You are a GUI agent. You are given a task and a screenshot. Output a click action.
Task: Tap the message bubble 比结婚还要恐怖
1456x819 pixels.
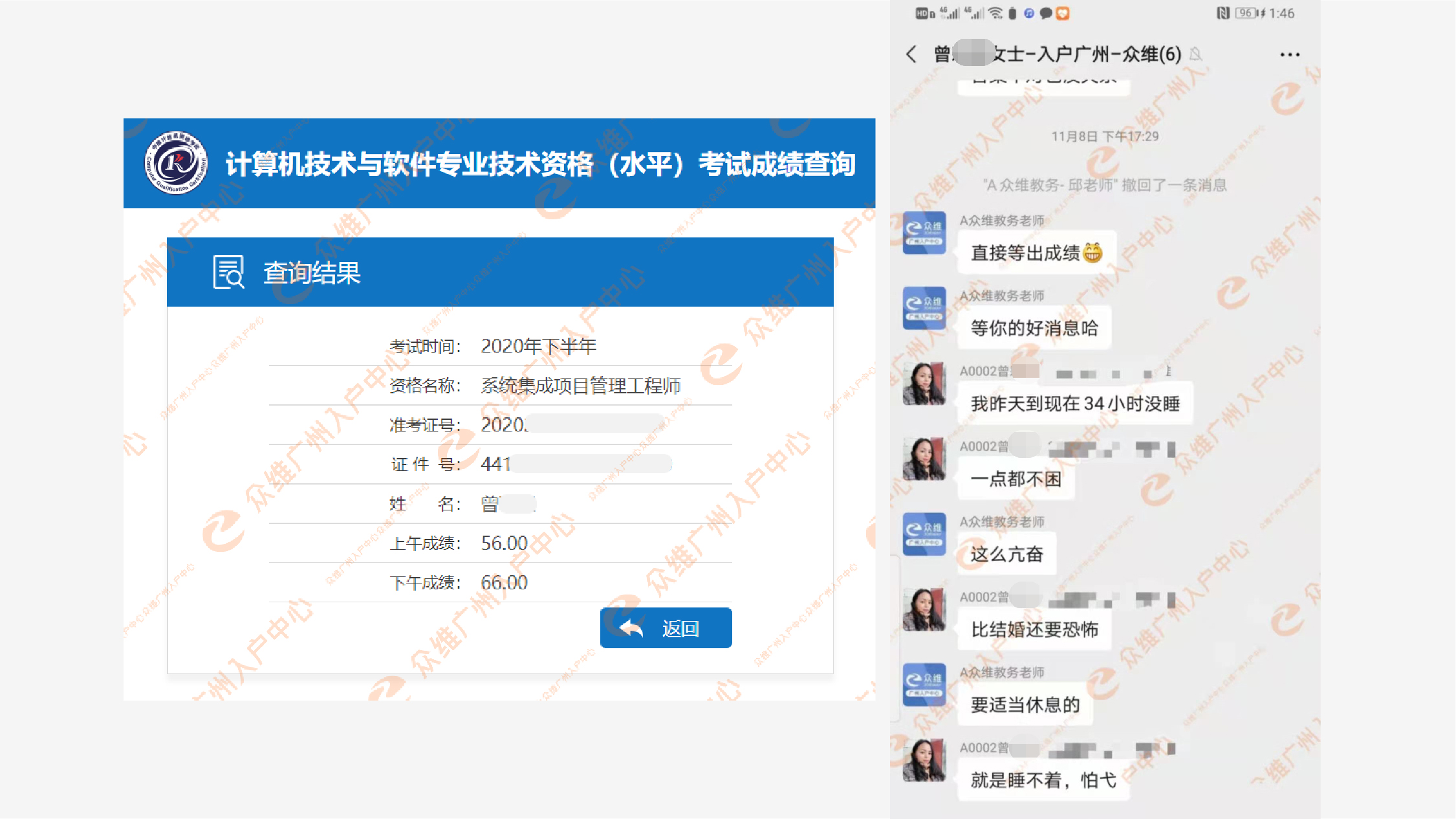(x=1034, y=629)
